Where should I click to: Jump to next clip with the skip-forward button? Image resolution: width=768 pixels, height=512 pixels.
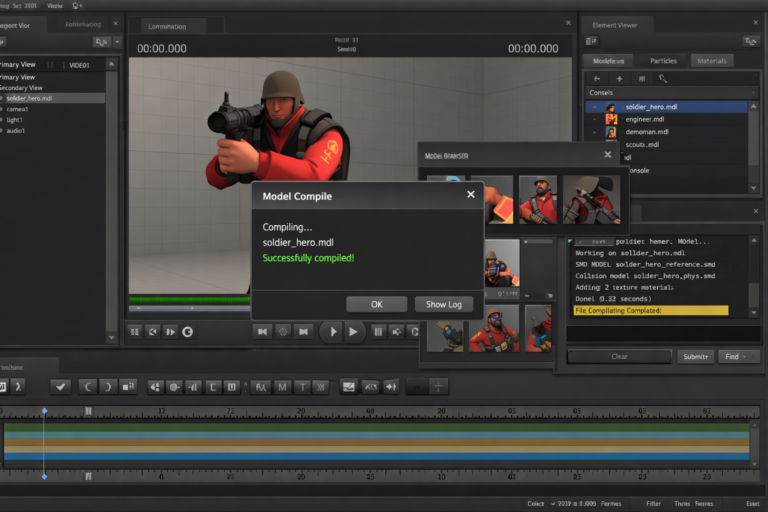coord(304,332)
